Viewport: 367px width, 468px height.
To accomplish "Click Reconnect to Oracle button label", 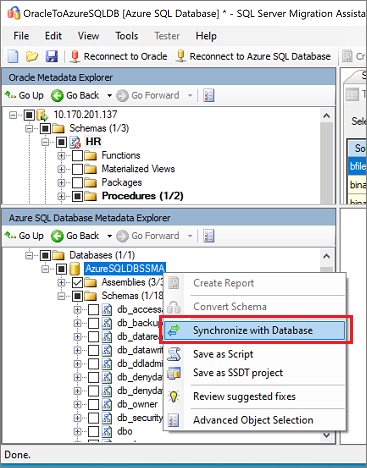I will [x=125, y=56].
